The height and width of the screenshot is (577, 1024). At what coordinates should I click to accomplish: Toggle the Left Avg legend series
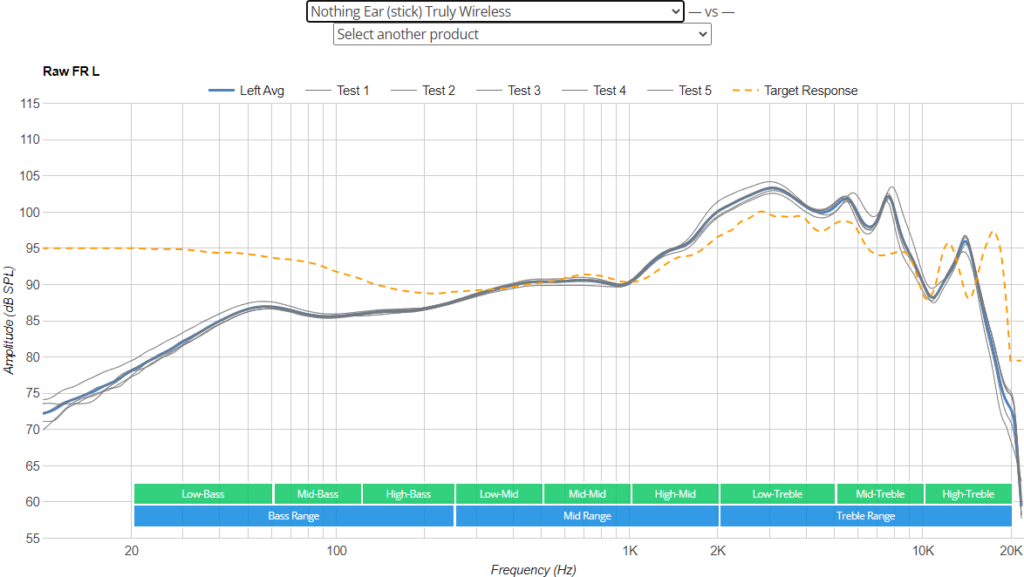(x=246, y=91)
